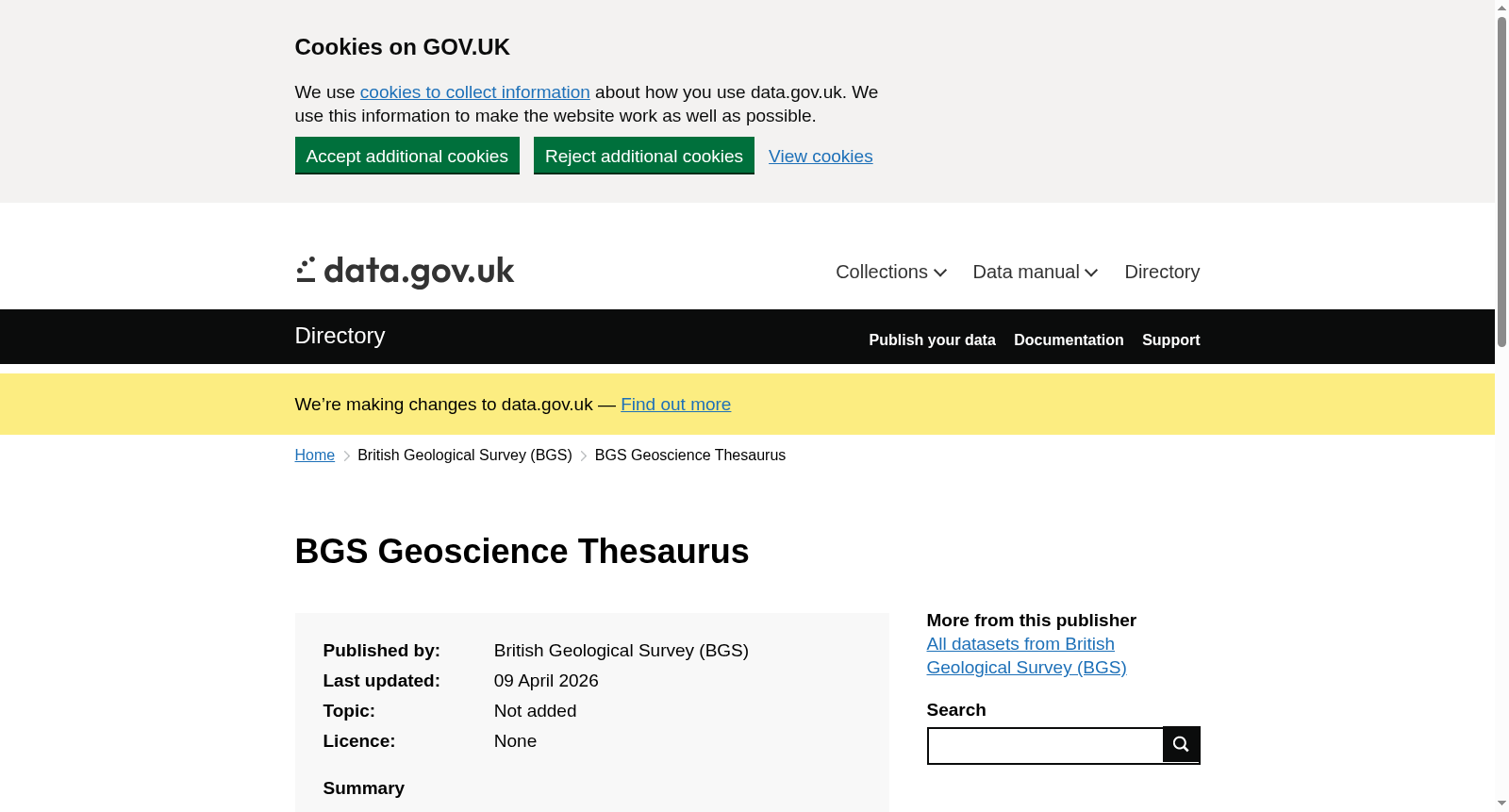1509x812 pixels.
Task: Follow the cookies to collect information link
Action: tap(475, 92)
